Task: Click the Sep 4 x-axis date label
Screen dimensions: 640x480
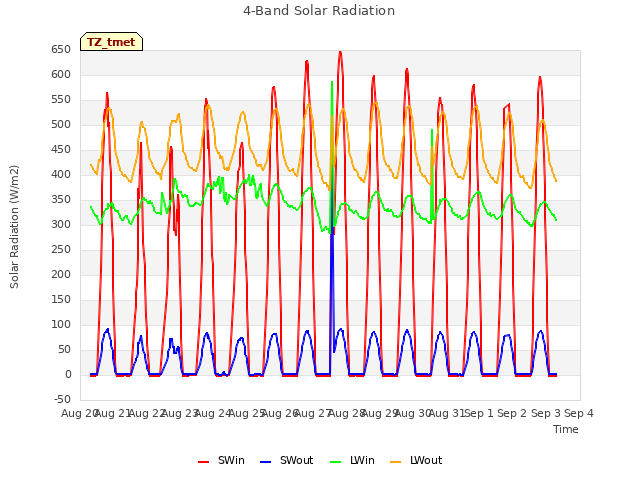Action: coord(579,413)
